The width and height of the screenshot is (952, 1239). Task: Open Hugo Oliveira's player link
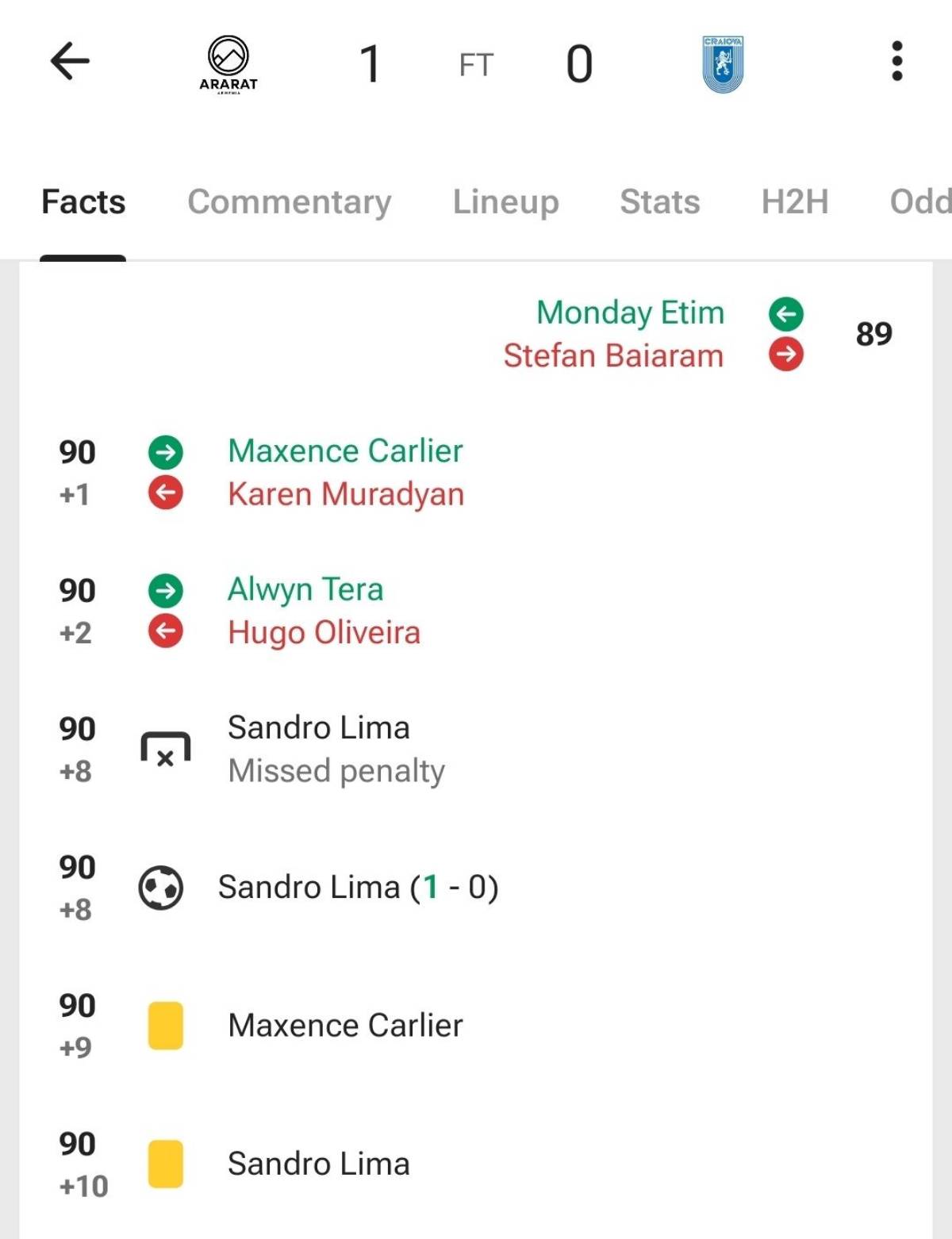tap(324, 633)
